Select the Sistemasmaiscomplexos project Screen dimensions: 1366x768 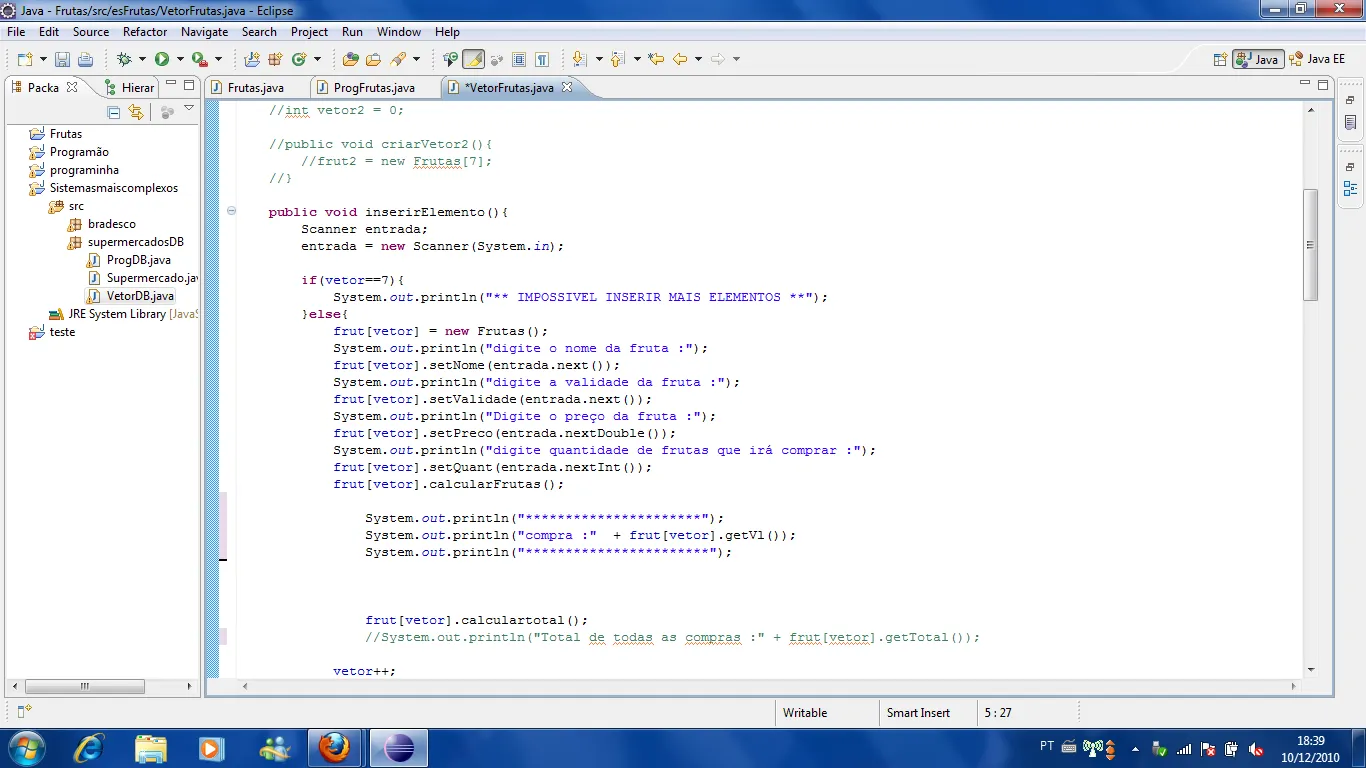(114, 188)
